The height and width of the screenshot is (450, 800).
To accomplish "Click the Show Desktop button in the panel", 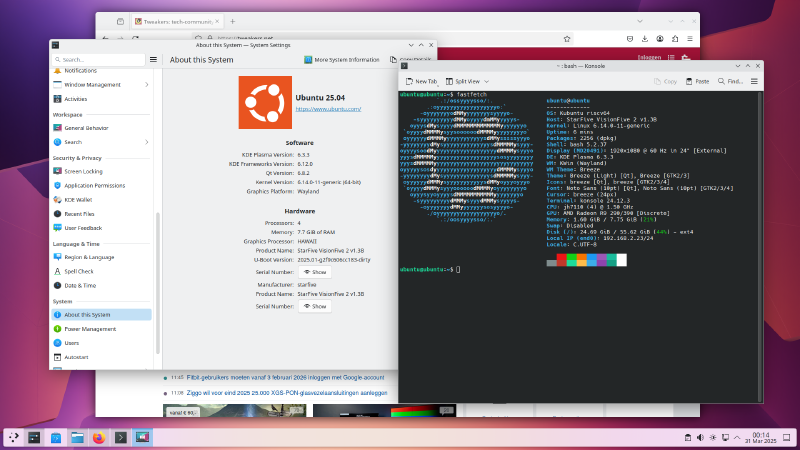I will point(787,438).
